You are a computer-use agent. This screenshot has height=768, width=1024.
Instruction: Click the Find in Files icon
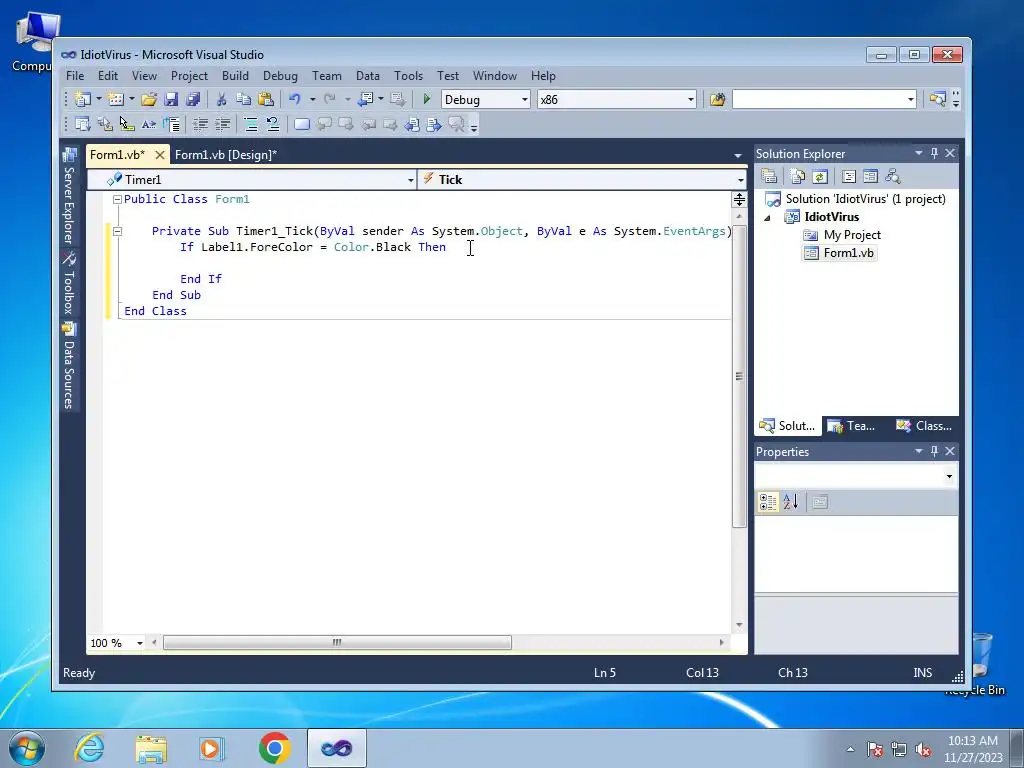(718, 99)
